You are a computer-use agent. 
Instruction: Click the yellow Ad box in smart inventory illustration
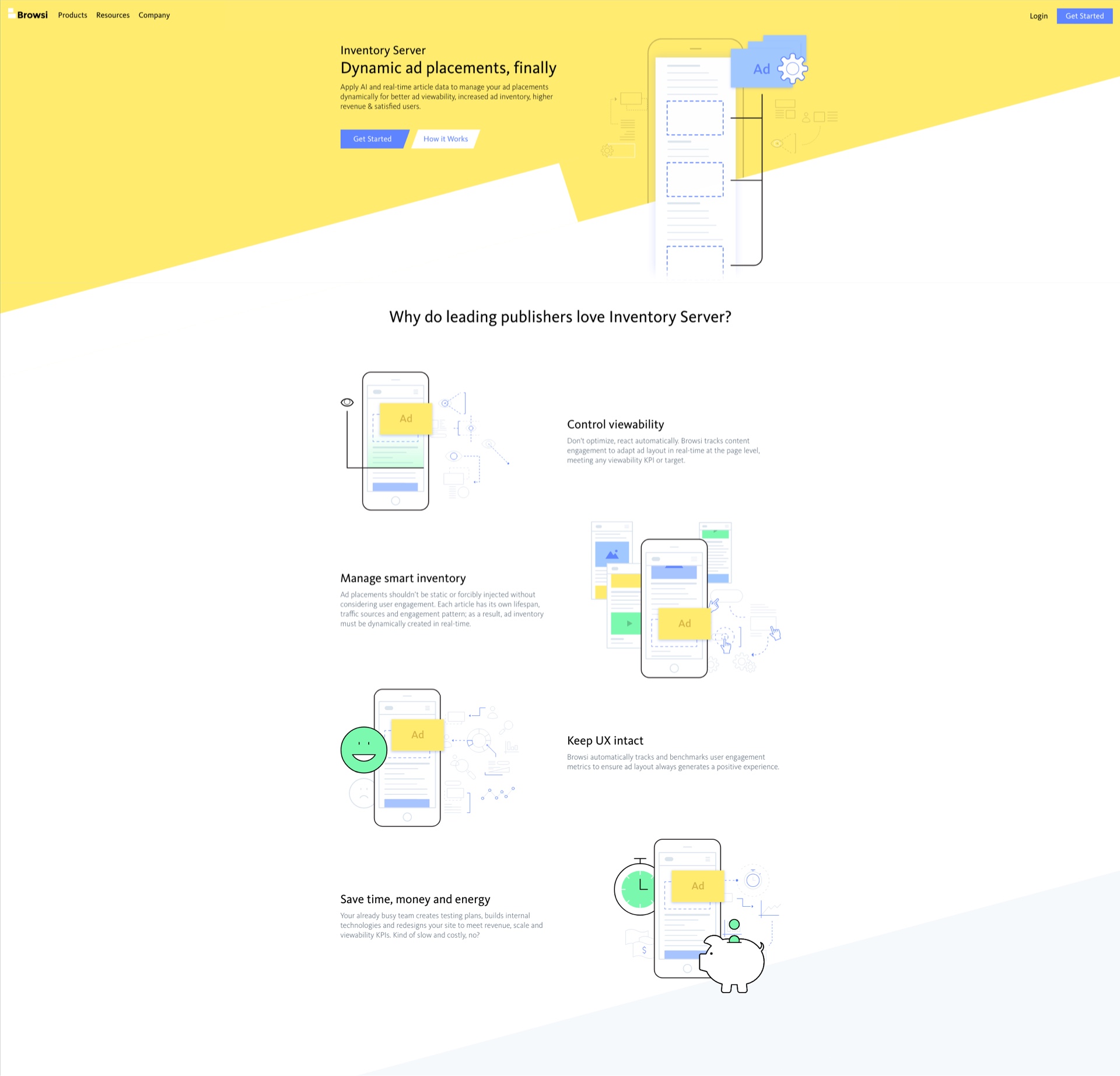[x=684, y=623]
